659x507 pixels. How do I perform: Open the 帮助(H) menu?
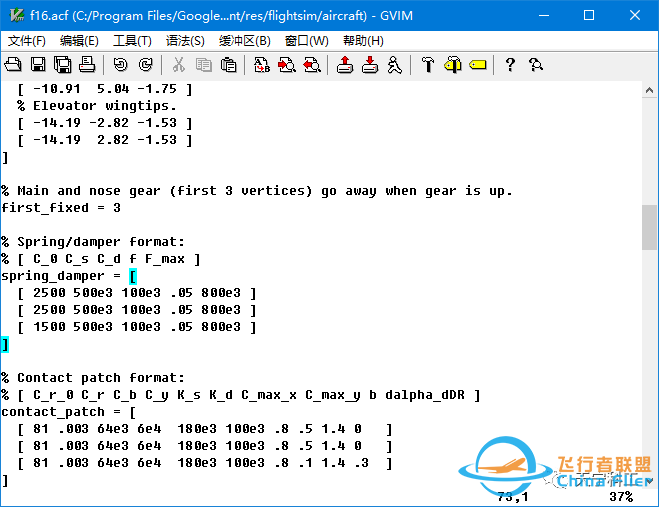[363, 40]
